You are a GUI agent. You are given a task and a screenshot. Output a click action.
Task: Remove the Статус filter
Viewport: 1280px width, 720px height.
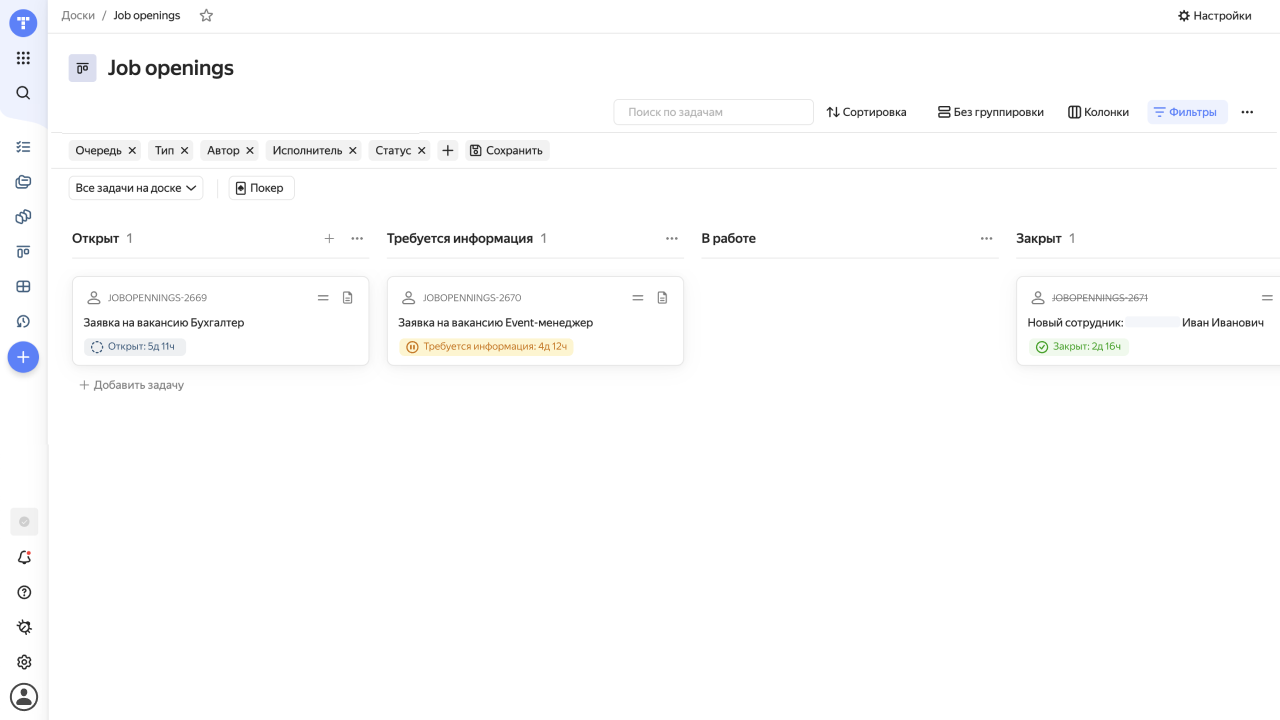pos(422,150)
